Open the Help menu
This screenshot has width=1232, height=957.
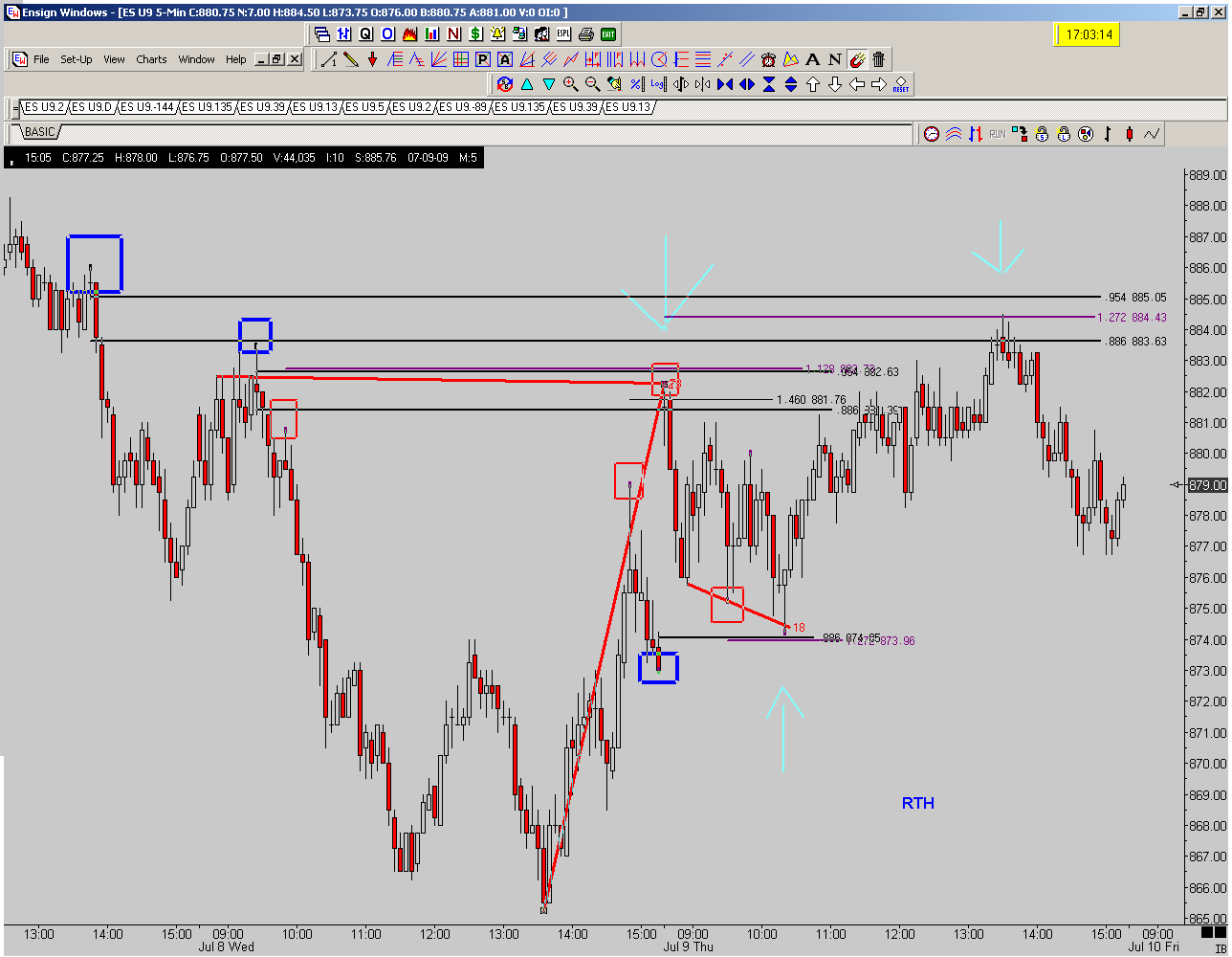[x=236, y=59]
